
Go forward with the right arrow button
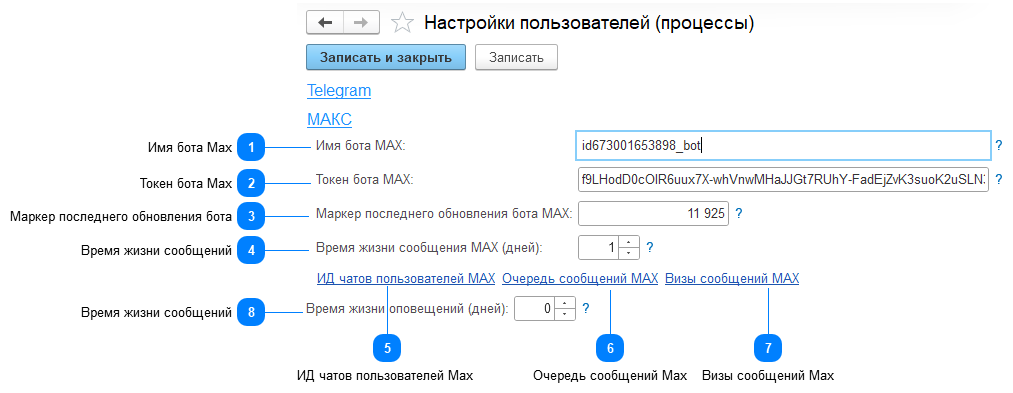point(362,23)
